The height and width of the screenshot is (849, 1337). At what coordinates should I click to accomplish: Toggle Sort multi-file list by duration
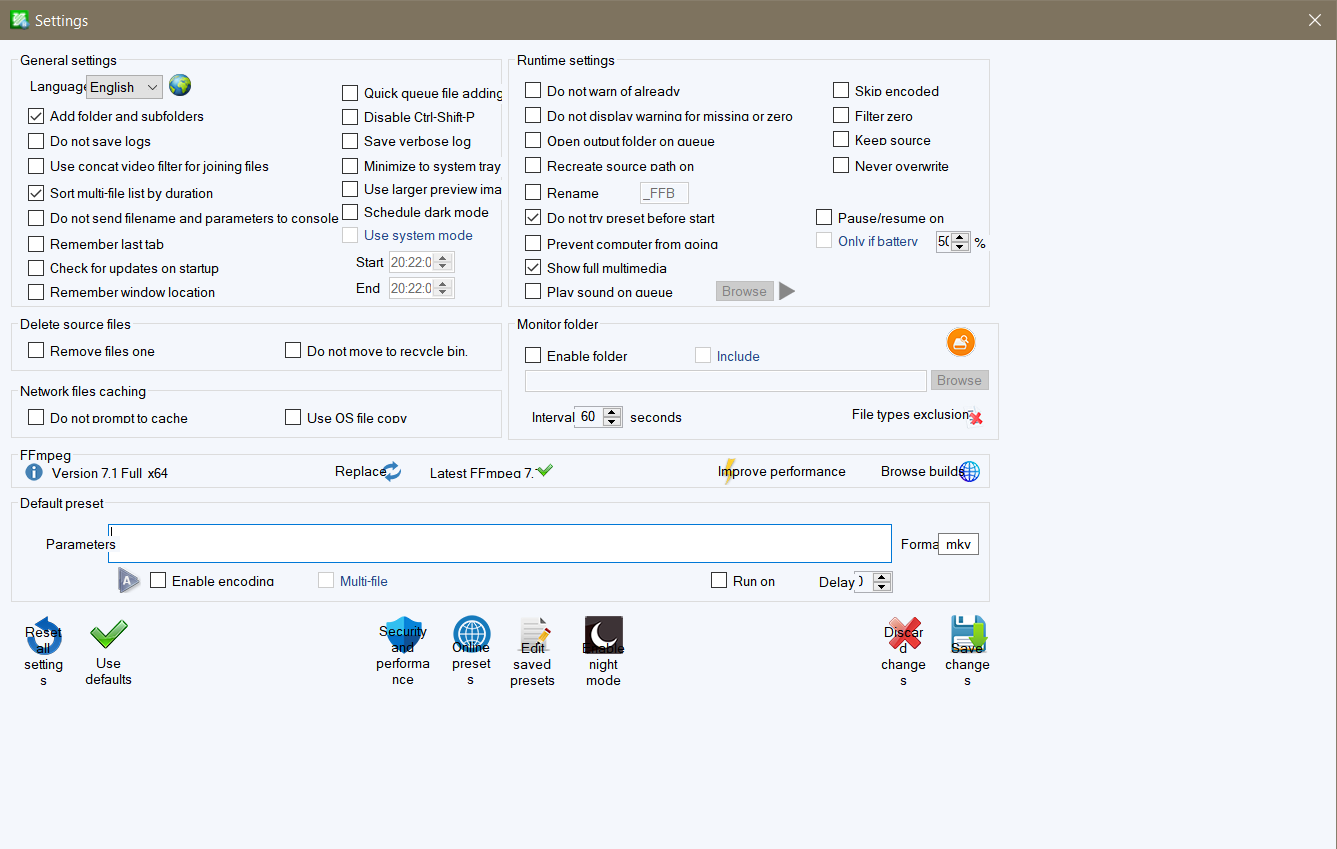pos(36,193)
